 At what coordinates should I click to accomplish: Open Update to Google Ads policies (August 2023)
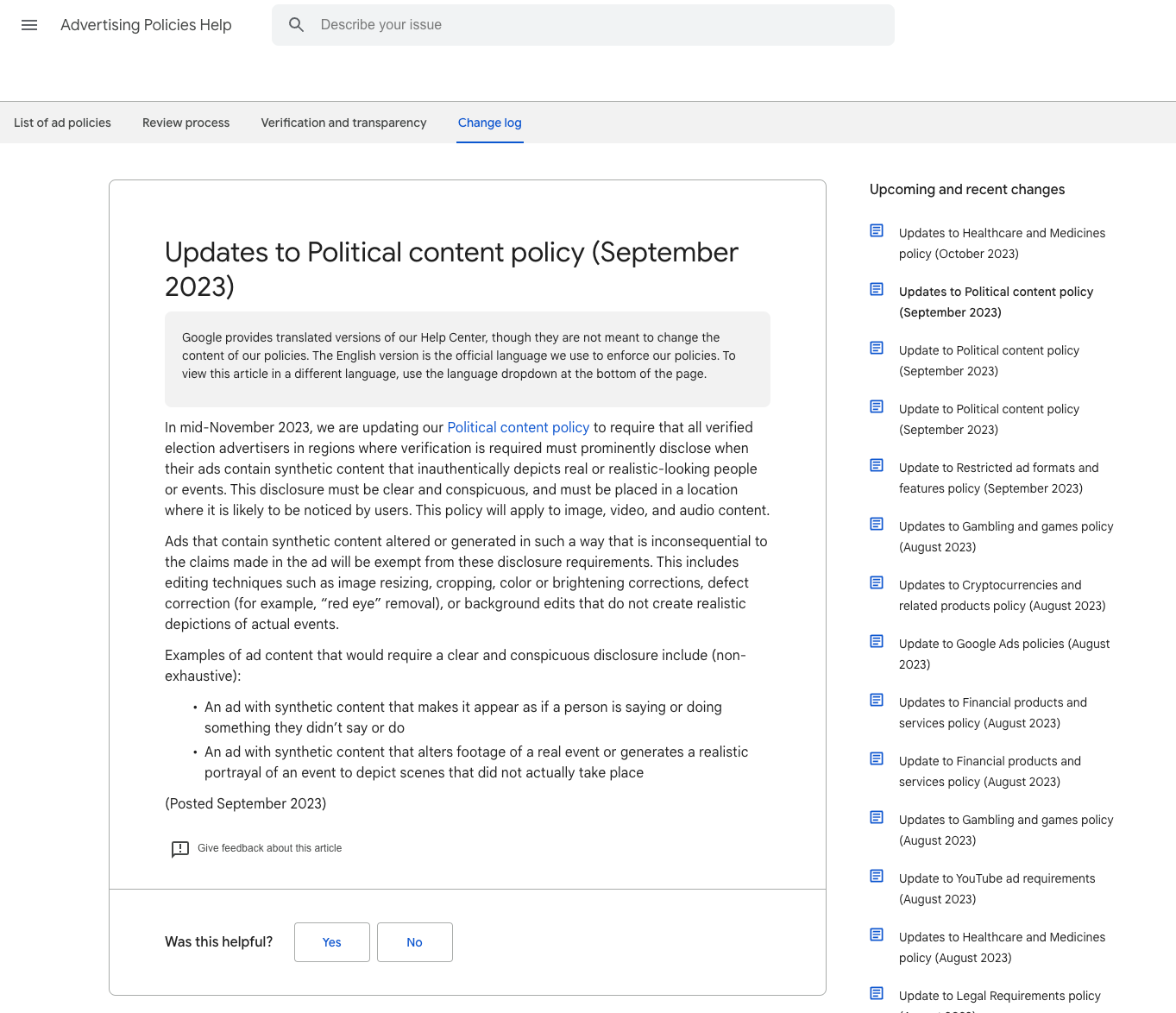[1004, 653]
